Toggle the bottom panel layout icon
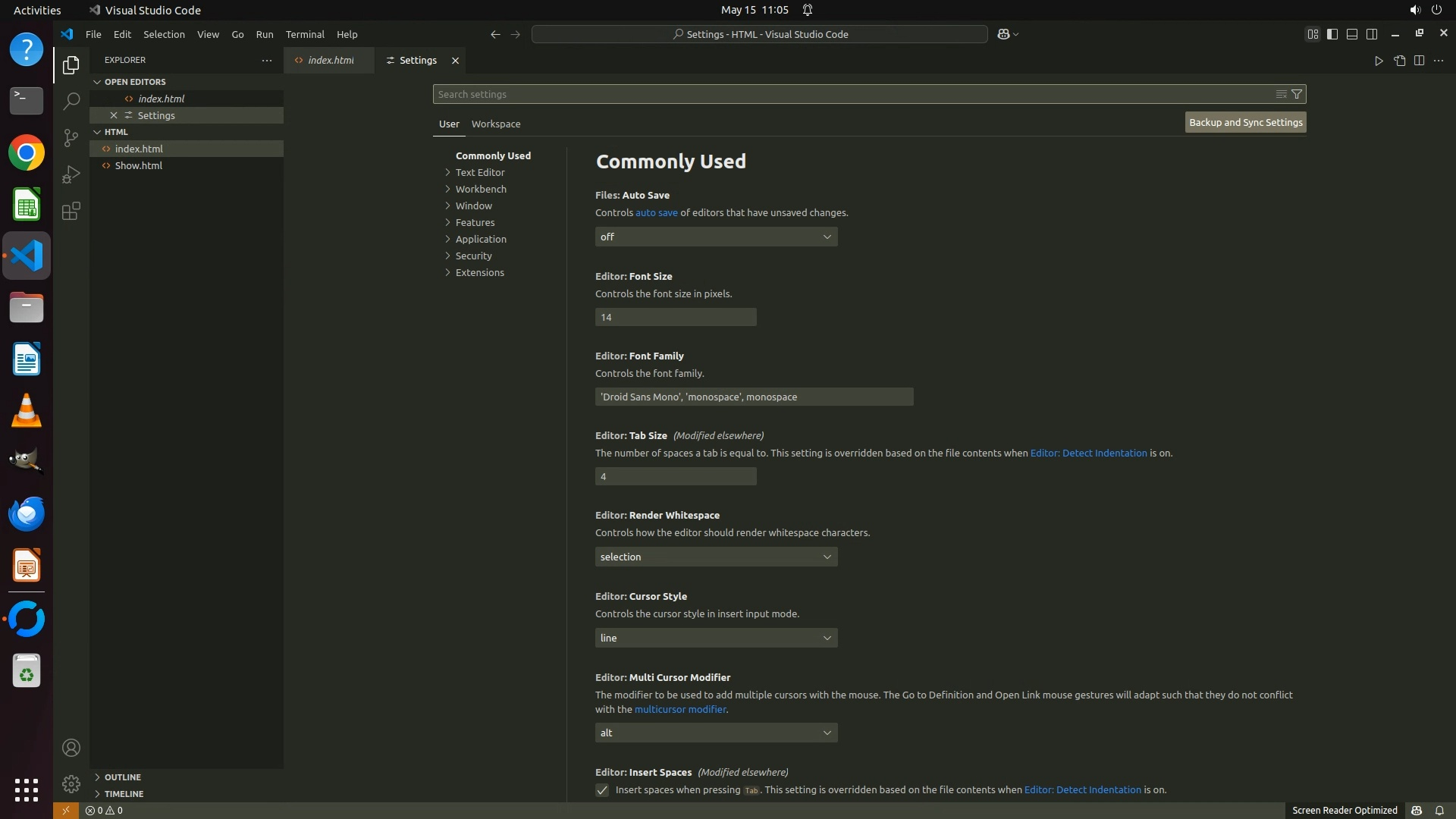The height and width of the screenshot is (819, 1456). coord(1352,34)
